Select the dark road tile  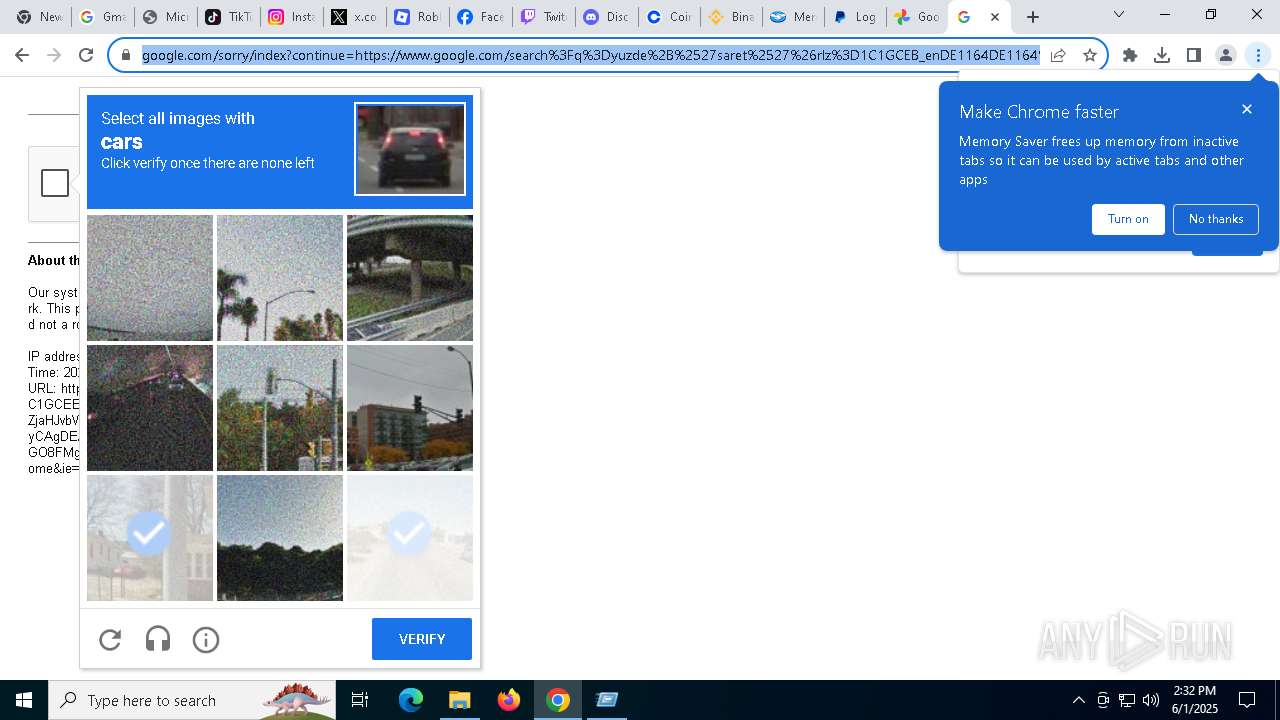pyautogui.click(x=150, y=408)
